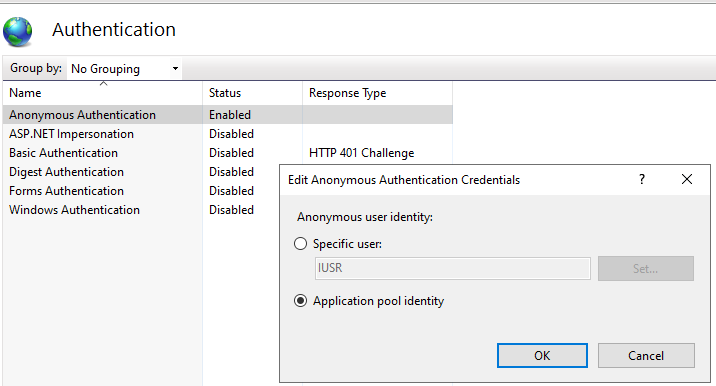The image size is (716, 386).
Task: Confirm the dialog with OK
Action: coord(542,355)
